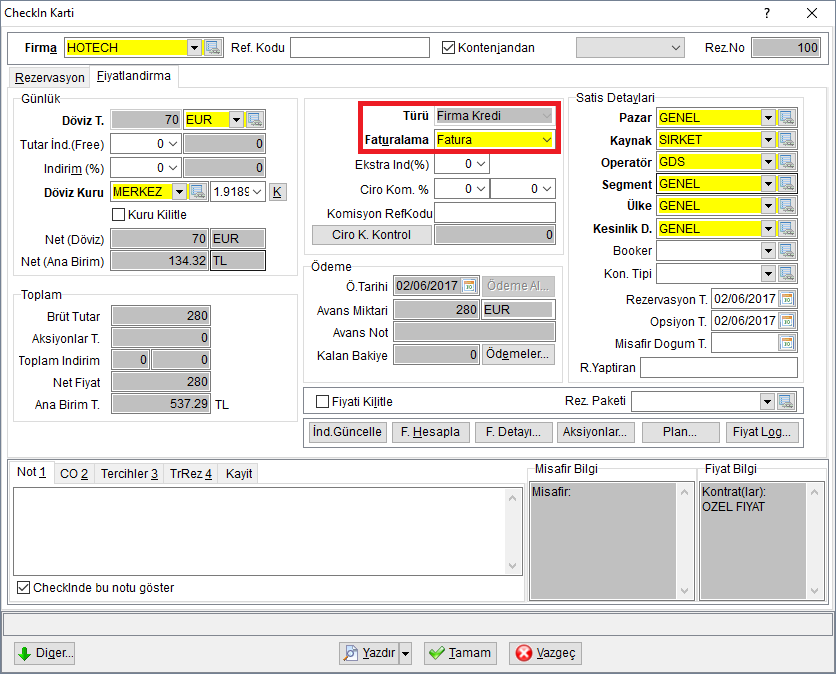Enable the Kuru Kilitle checkbox
This screenshot has width=836, height=674.
(118, 214)
